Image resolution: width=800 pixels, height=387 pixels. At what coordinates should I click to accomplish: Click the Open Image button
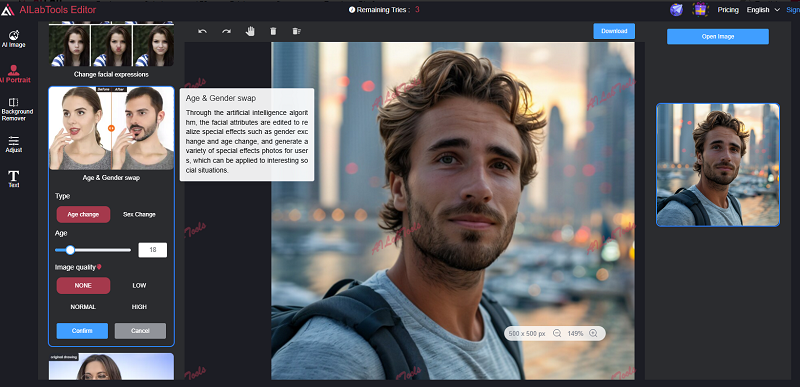(718, 37)
